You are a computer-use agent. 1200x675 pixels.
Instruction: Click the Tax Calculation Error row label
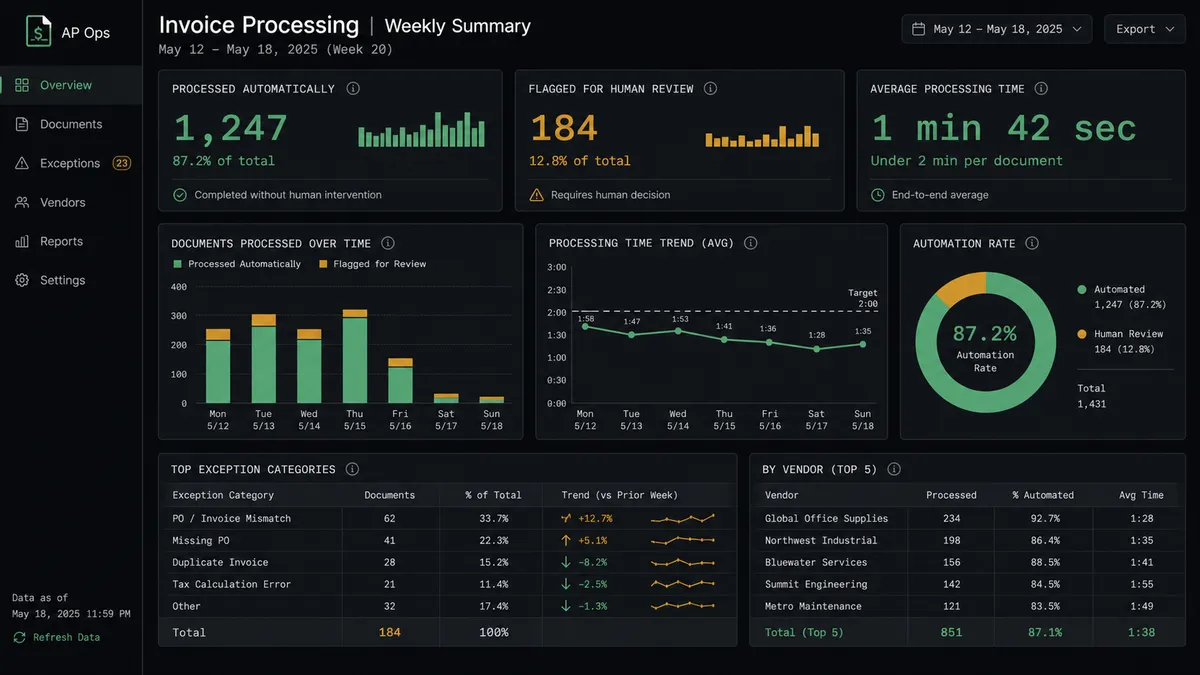(232, 584)
